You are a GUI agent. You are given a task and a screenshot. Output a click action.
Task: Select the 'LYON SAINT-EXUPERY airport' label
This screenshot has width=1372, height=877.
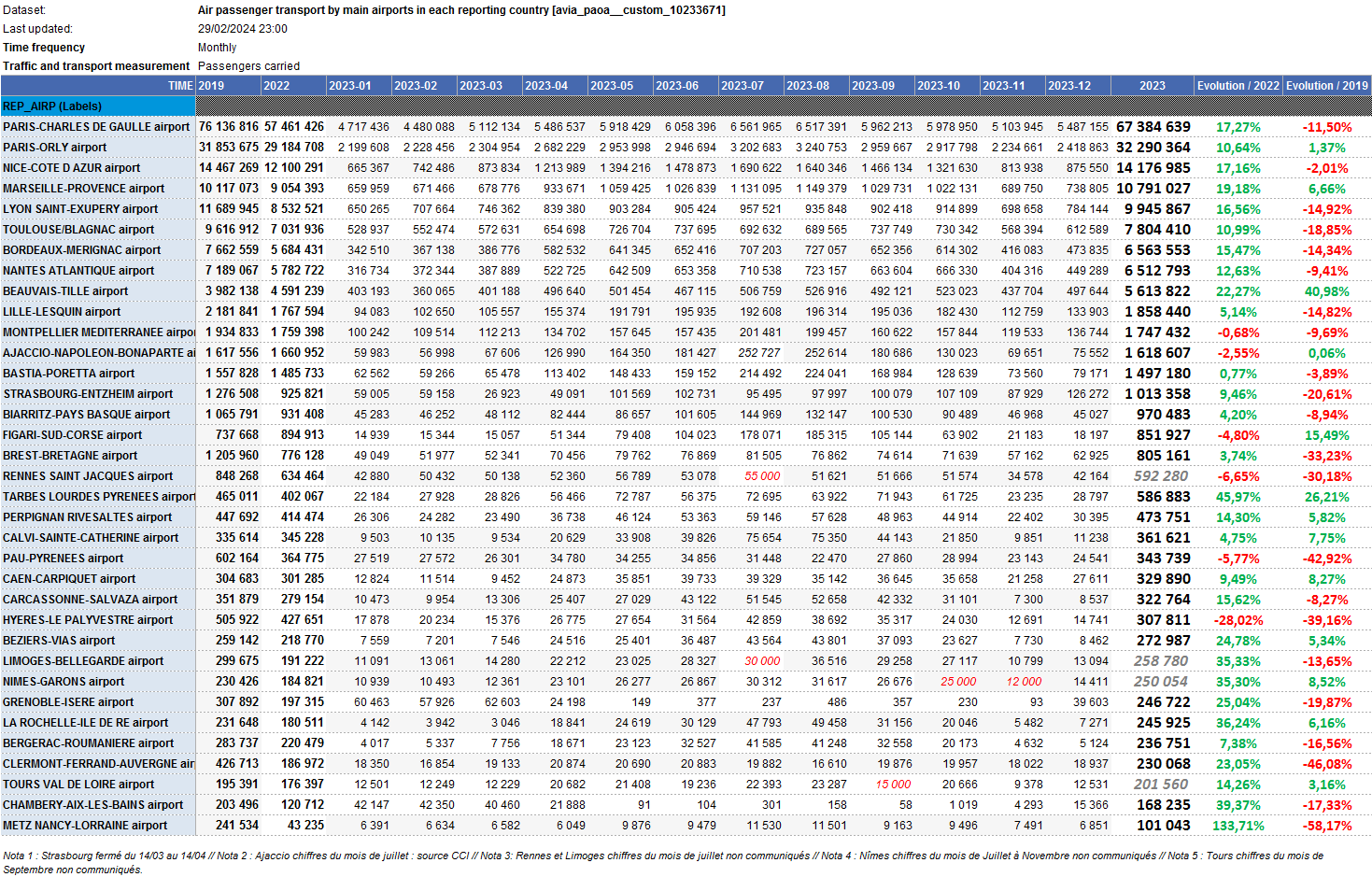80,208
